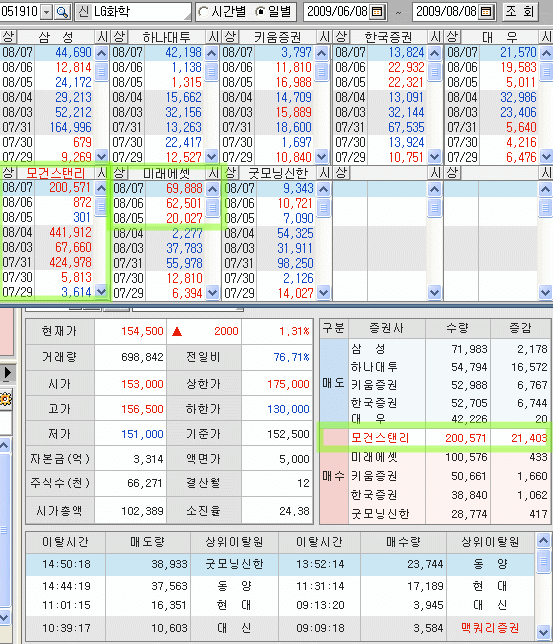Viewport: 553px width, 644px height.
Task: Click scroll-up arrow in 삼성 panel
Action: 101,53
